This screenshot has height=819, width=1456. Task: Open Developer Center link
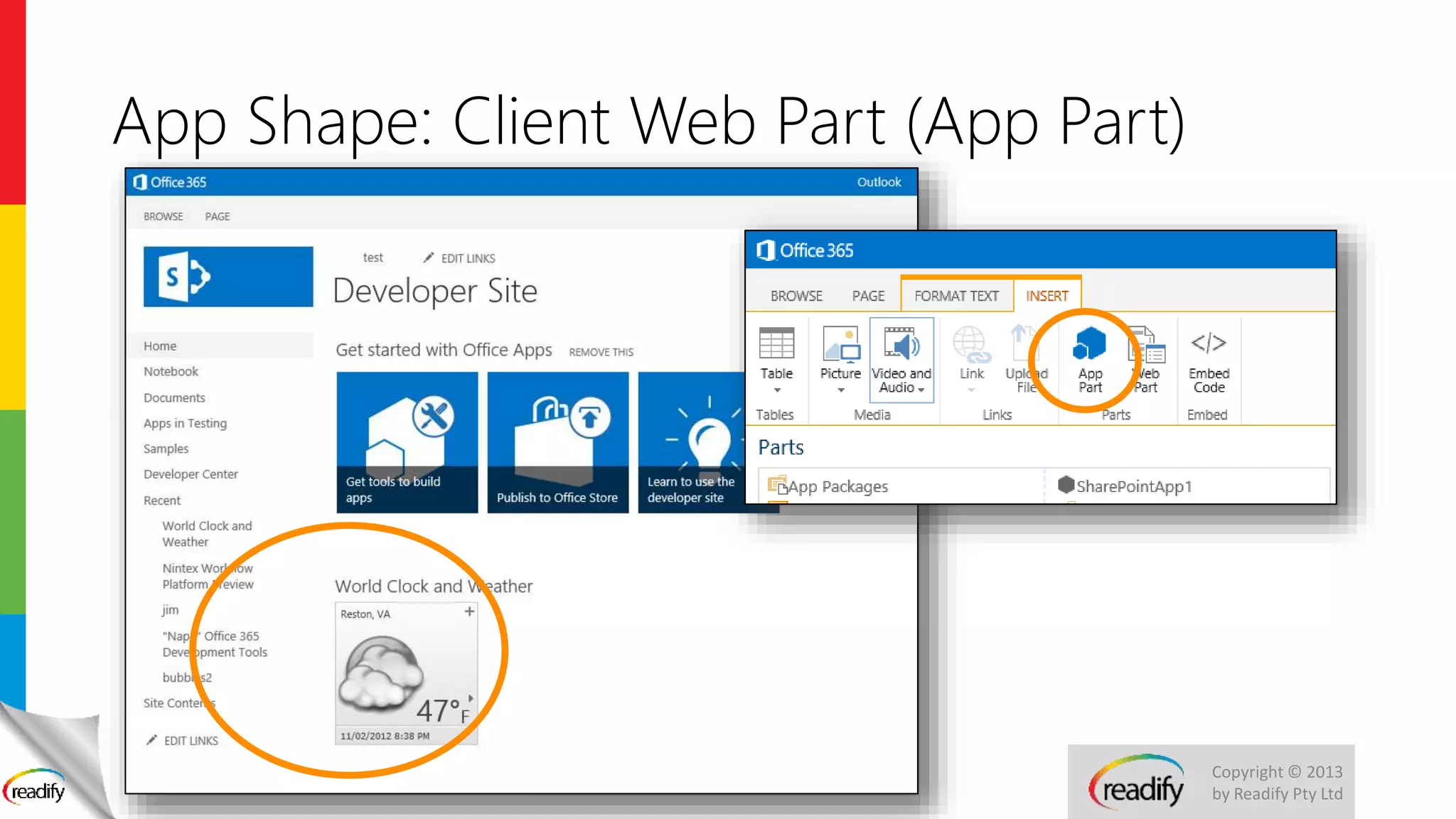191,474
